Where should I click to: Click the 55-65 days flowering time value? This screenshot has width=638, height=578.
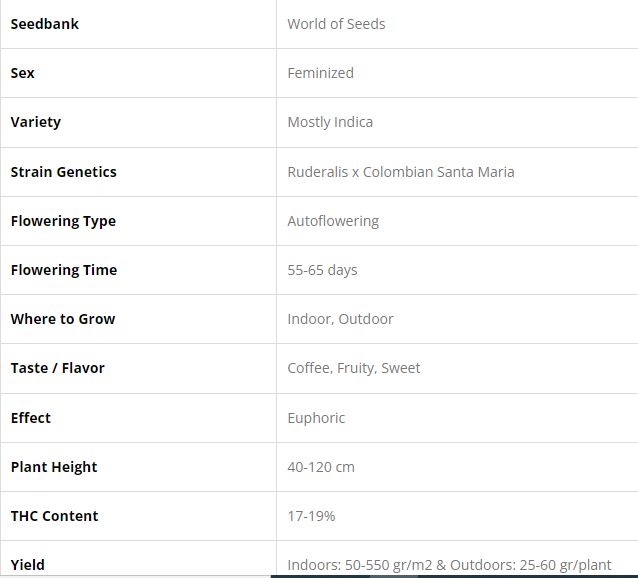tap(322, 270)
